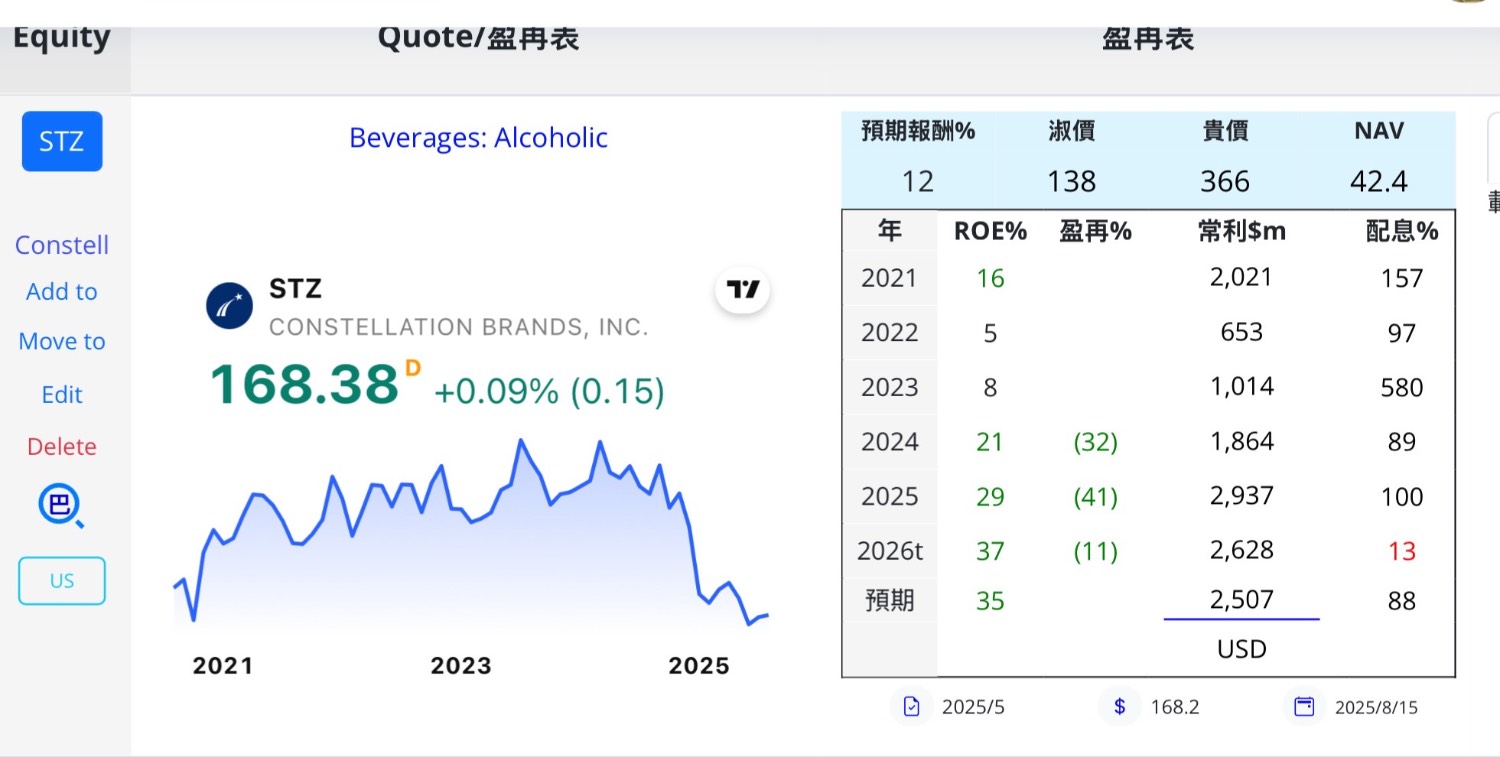Click the 2025 year row label
The image size is (1500, 757).
pyautogui.click(x=890, y=496)
